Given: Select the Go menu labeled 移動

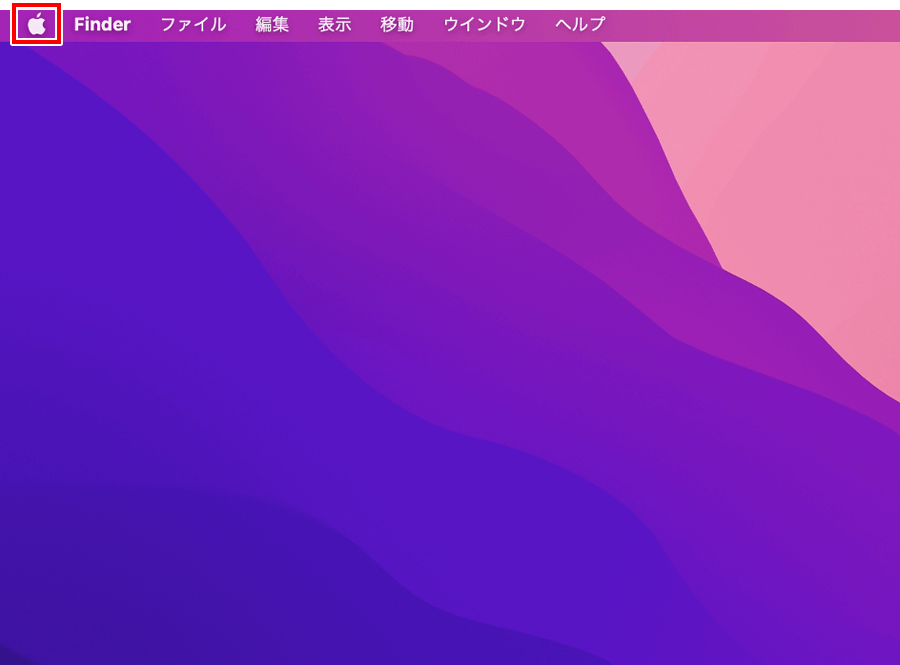Looking at the screenshot, I should [397, 25].
